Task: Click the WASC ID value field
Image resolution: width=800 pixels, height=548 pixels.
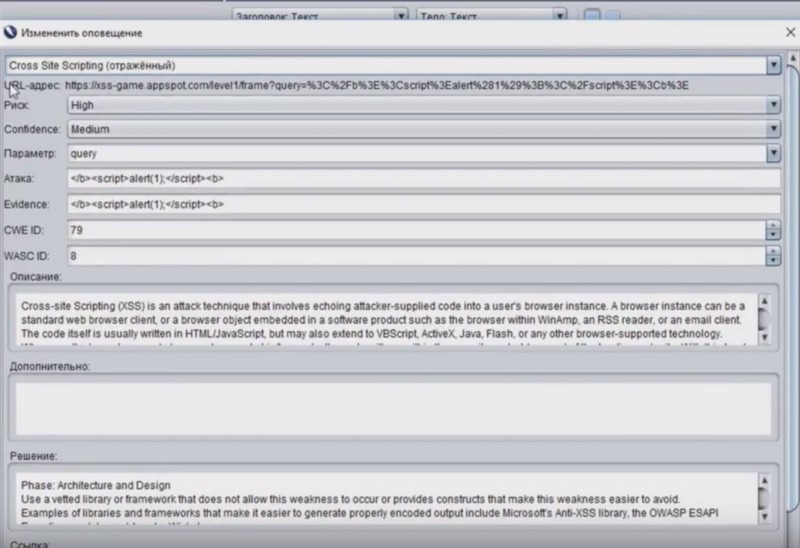Action: (416, 256)
